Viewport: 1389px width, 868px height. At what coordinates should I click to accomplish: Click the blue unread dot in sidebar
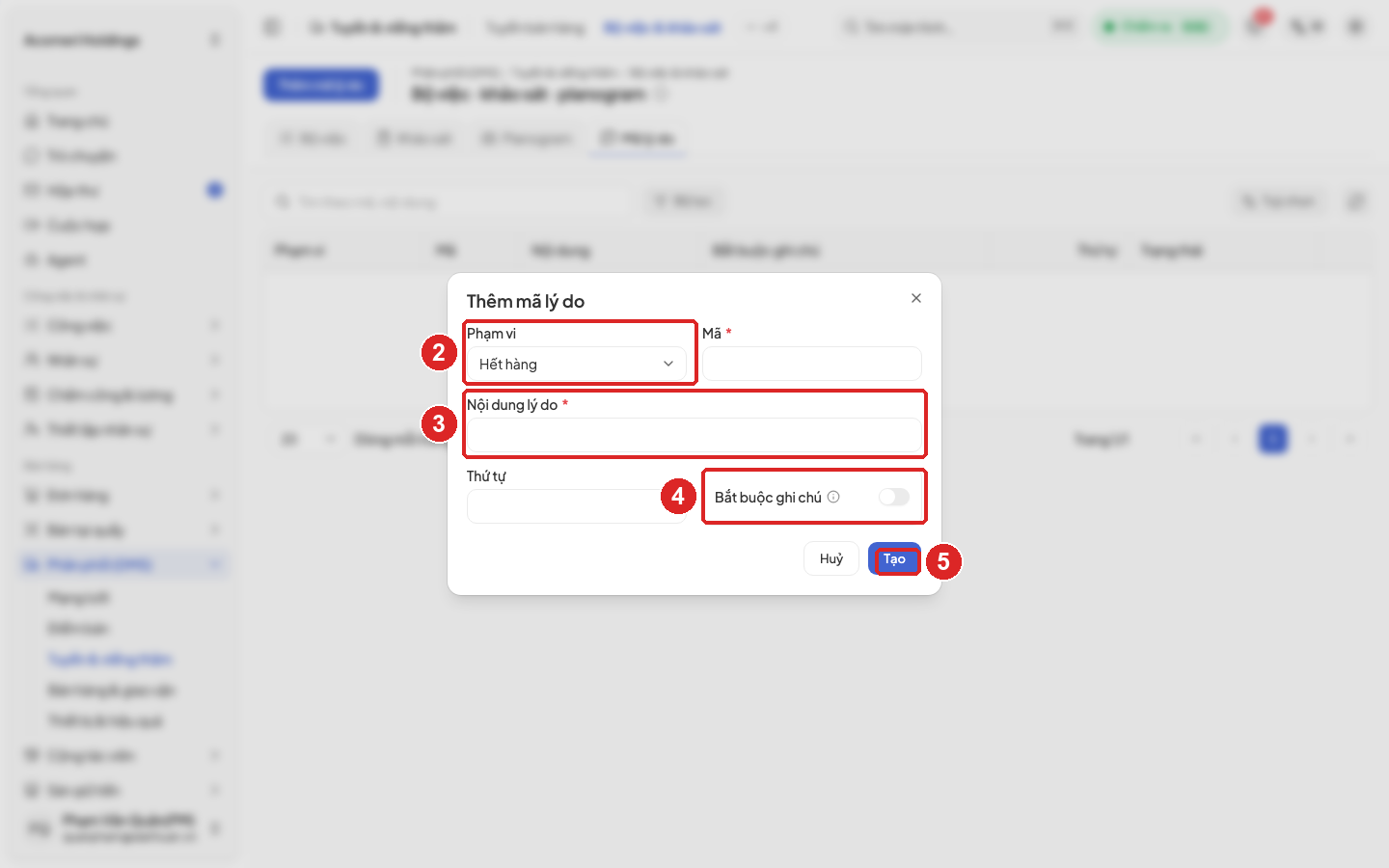pos(214,190)
